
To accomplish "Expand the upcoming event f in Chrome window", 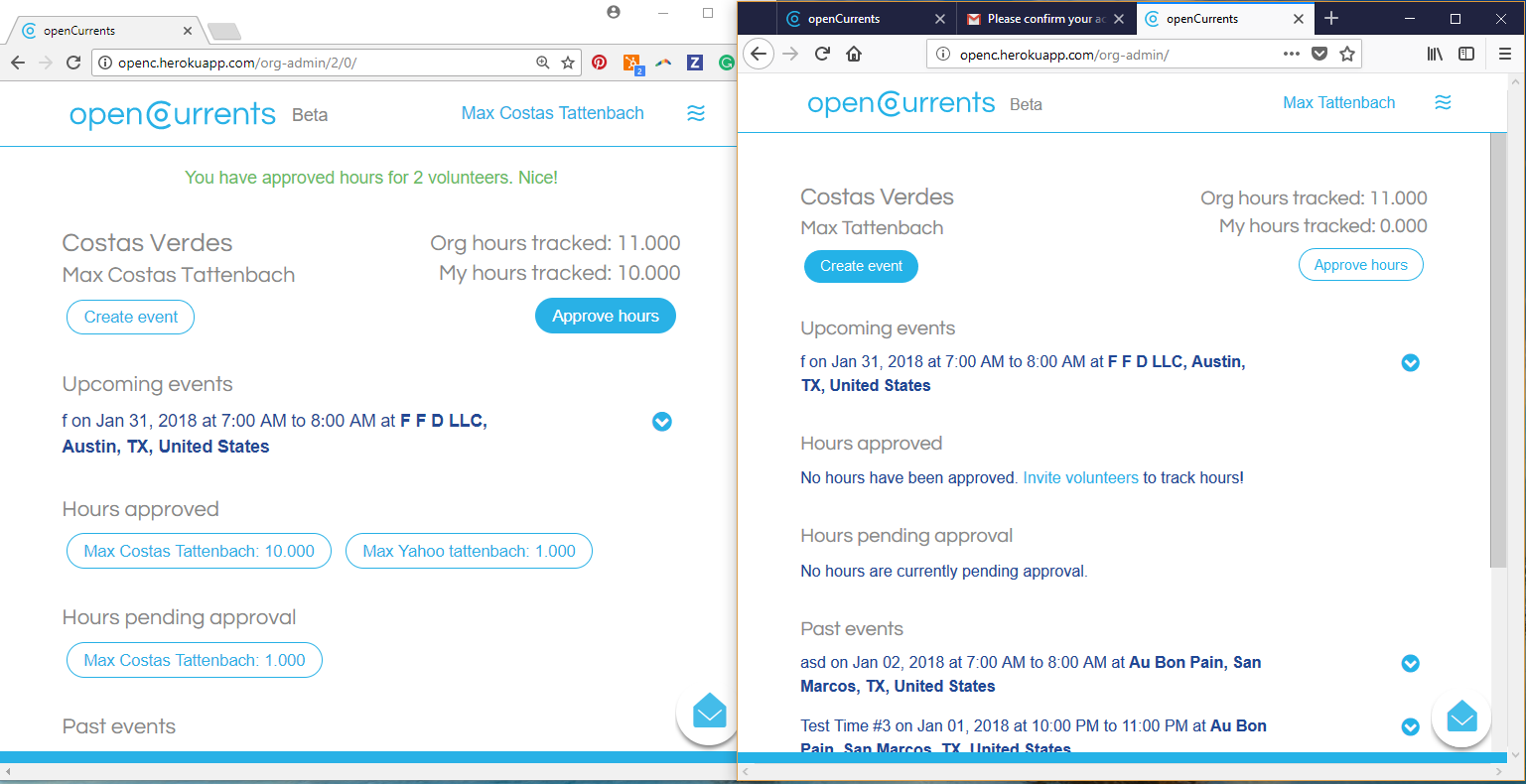I will [662, 422].
